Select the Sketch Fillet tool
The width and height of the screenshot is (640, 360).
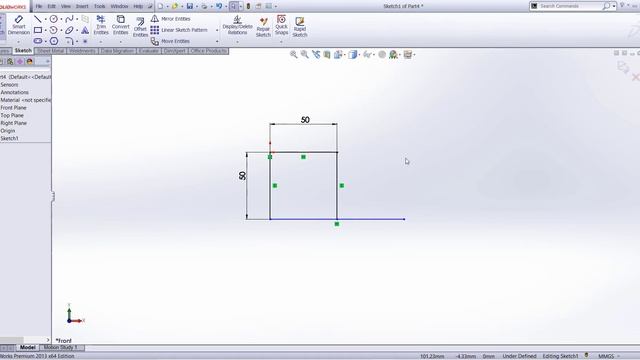click(x=69, y=41)
